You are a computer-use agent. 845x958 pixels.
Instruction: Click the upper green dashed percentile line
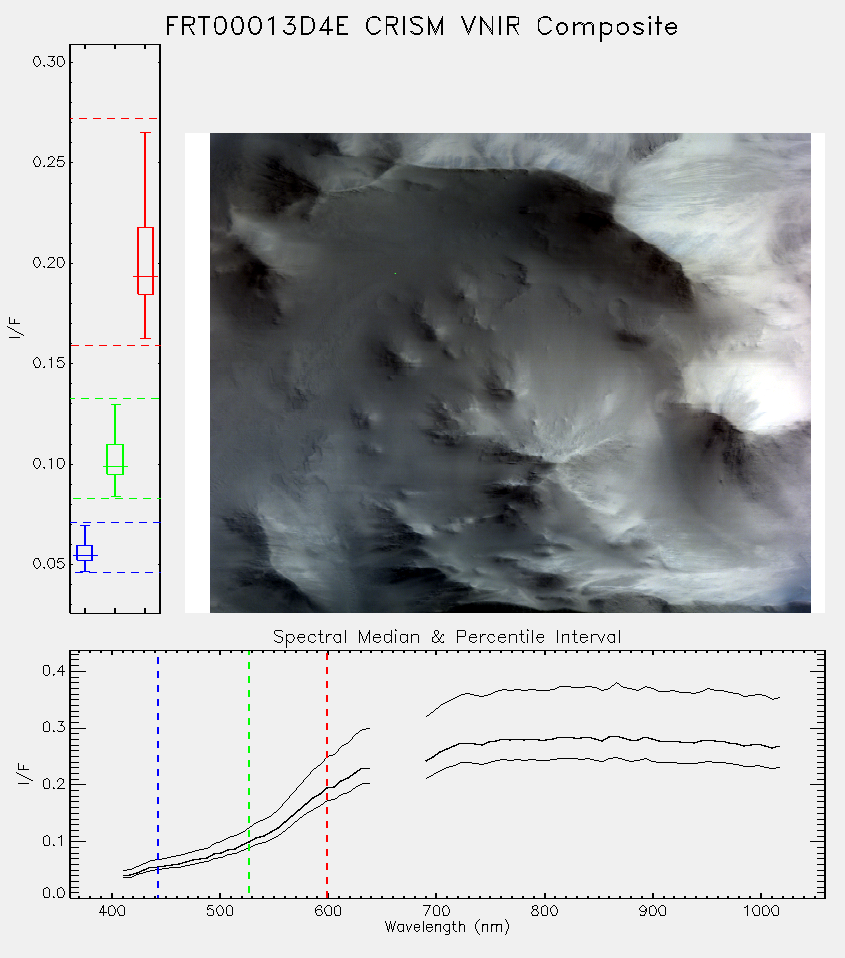tap(115, 398)
